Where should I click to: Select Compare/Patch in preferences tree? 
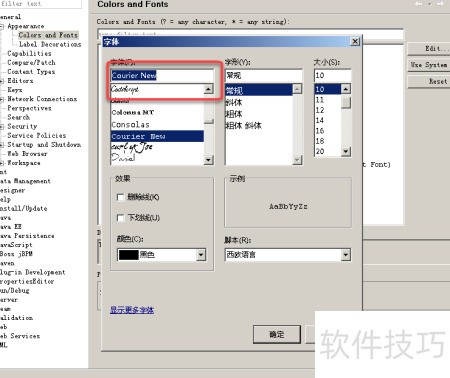click(x=31, y=62)
